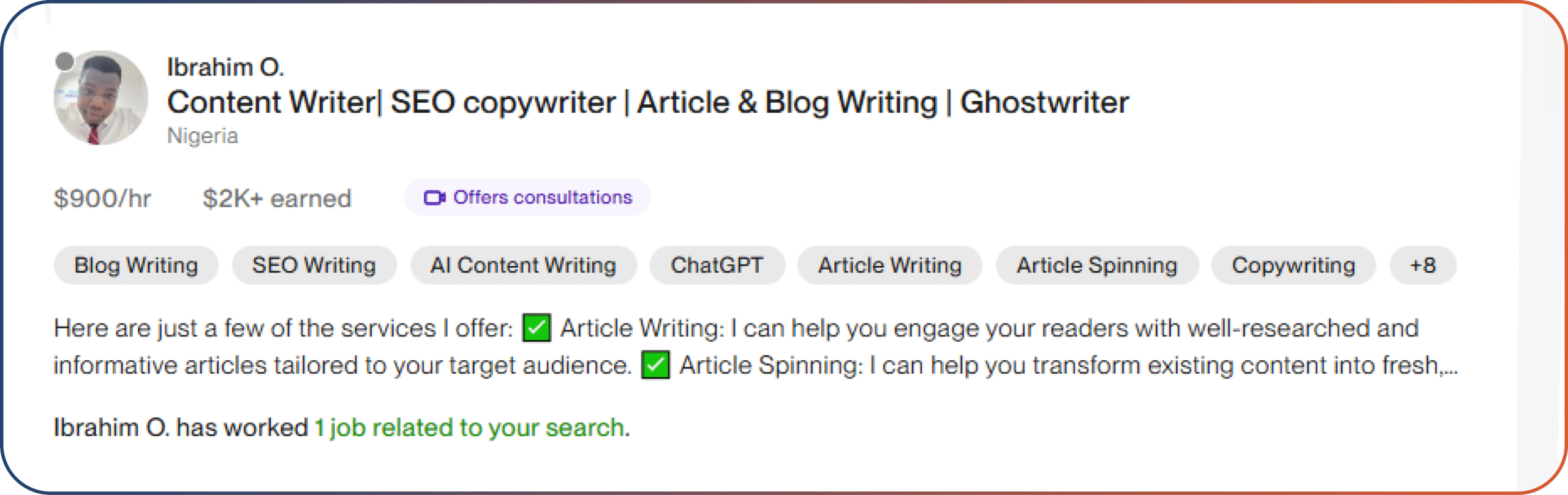Click the gray offline status dot
The image size is (1568, 495).
(x=64, y=61)
